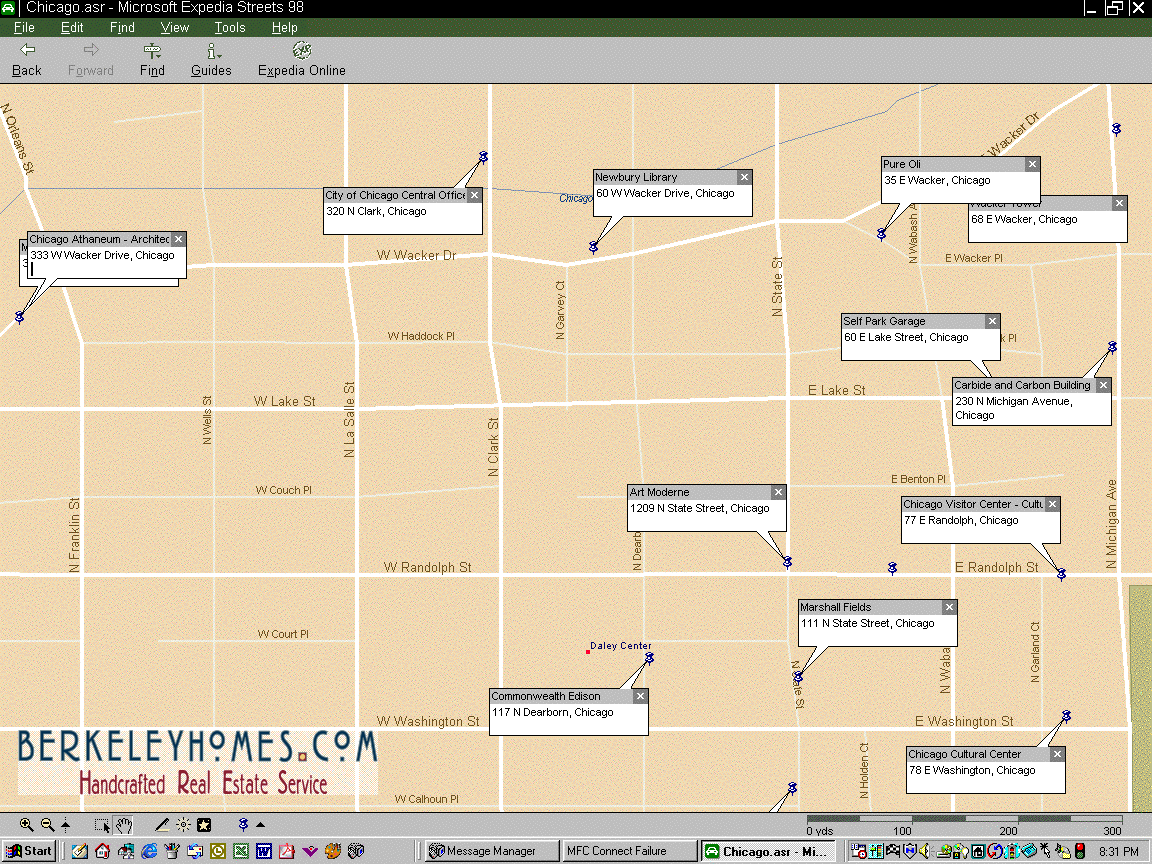The width and height of the screenshot is (1152, 864).
Task: Close the Marshall Fields pushpin note
Action: click(x=949, y=608)
